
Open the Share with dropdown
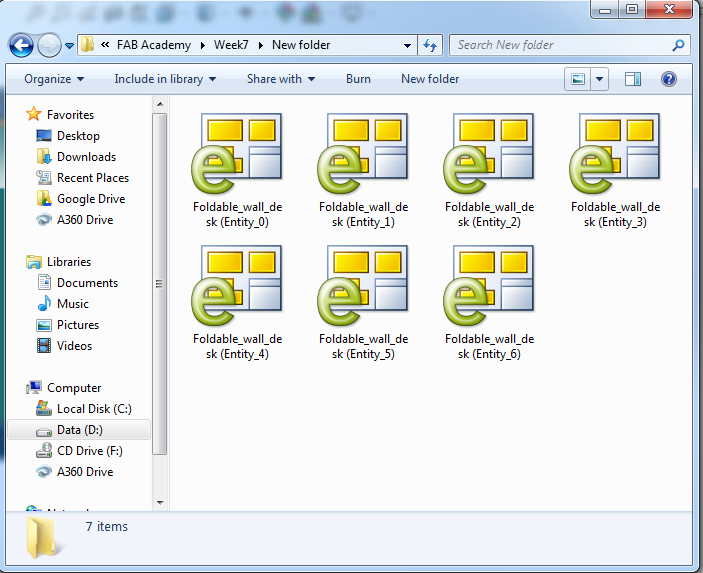[x=281, y=79]
